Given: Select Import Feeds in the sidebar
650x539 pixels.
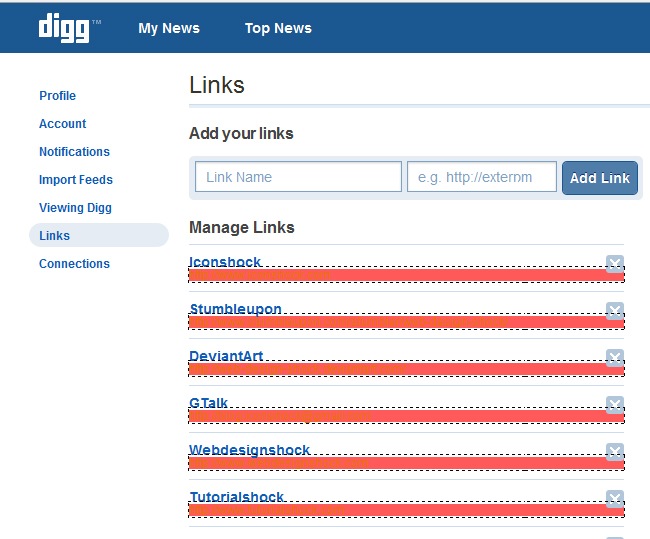Looking at the screenshot, I should point(76,180).
